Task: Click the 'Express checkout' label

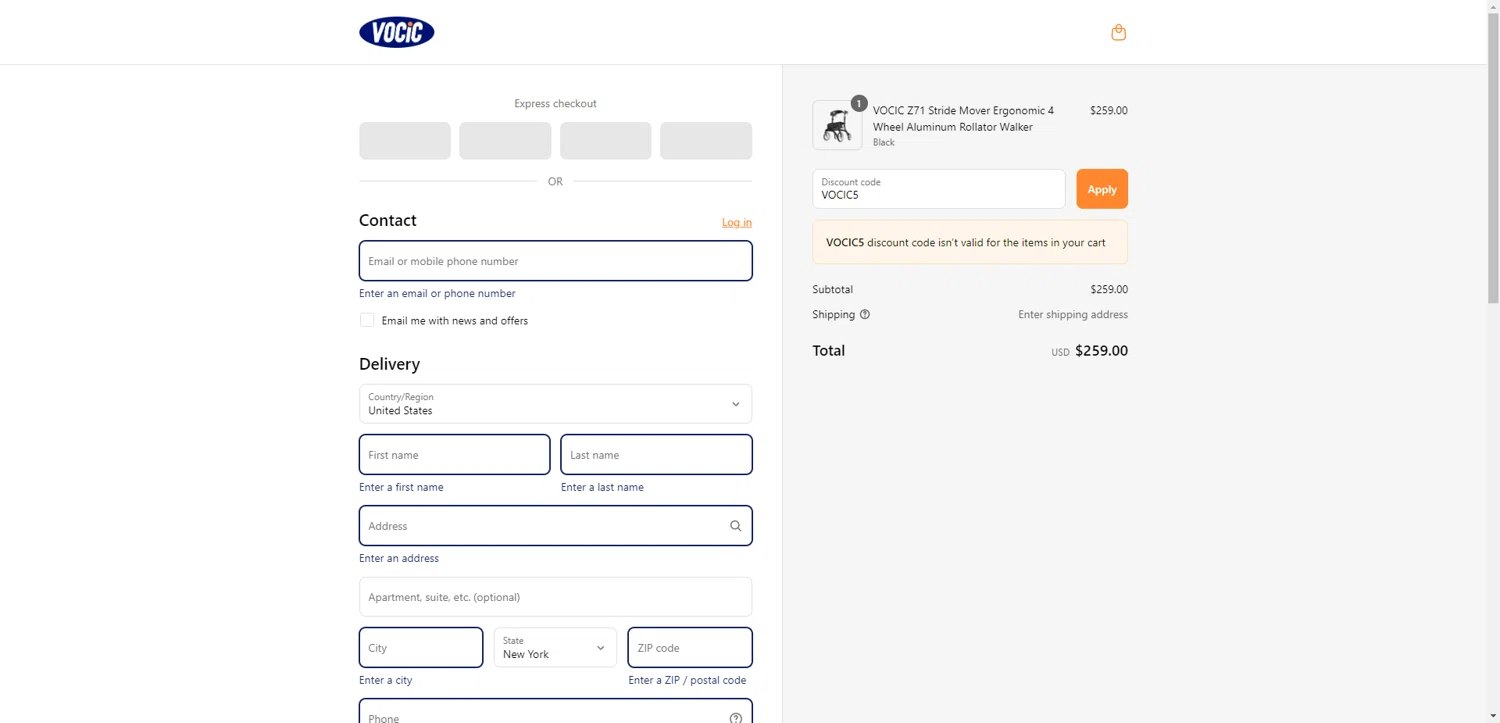Action: (555, 103)
